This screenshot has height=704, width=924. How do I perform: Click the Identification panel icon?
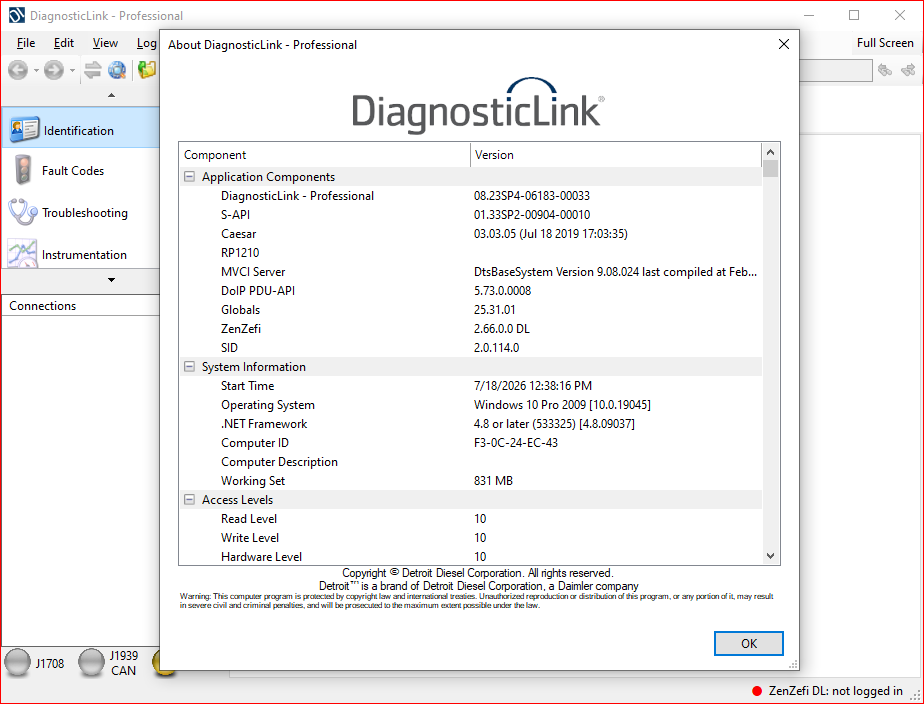coord(24,130)
